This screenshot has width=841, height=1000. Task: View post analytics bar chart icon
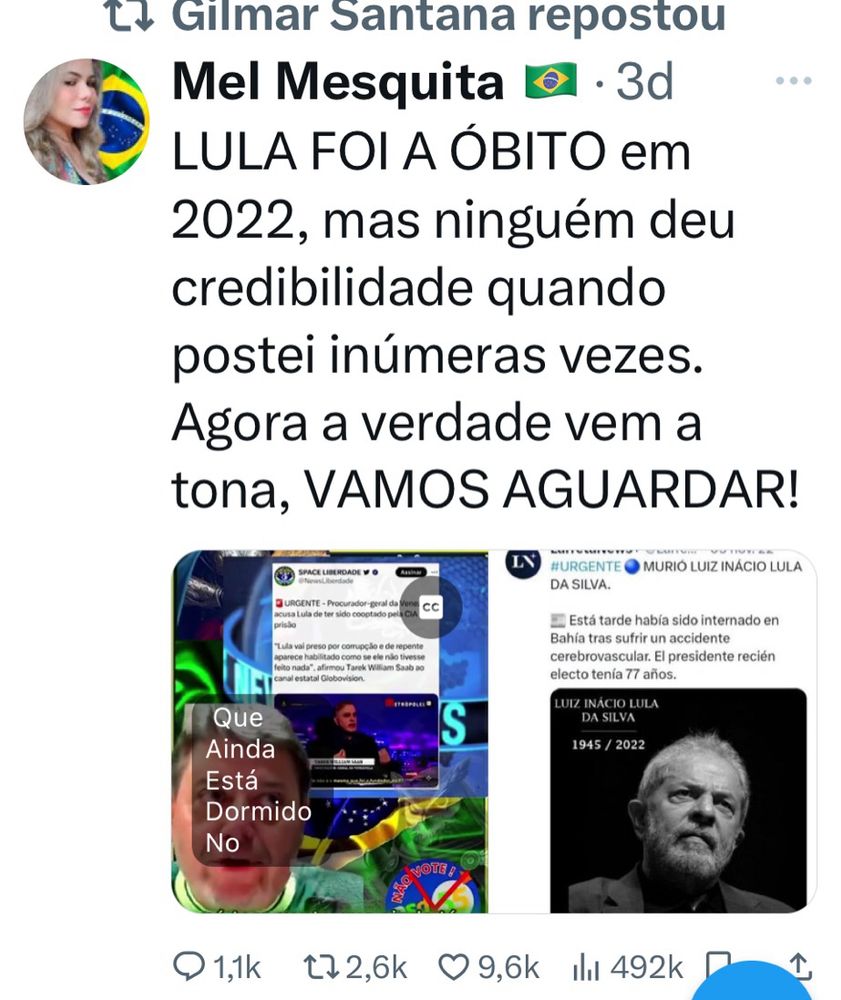586,967
